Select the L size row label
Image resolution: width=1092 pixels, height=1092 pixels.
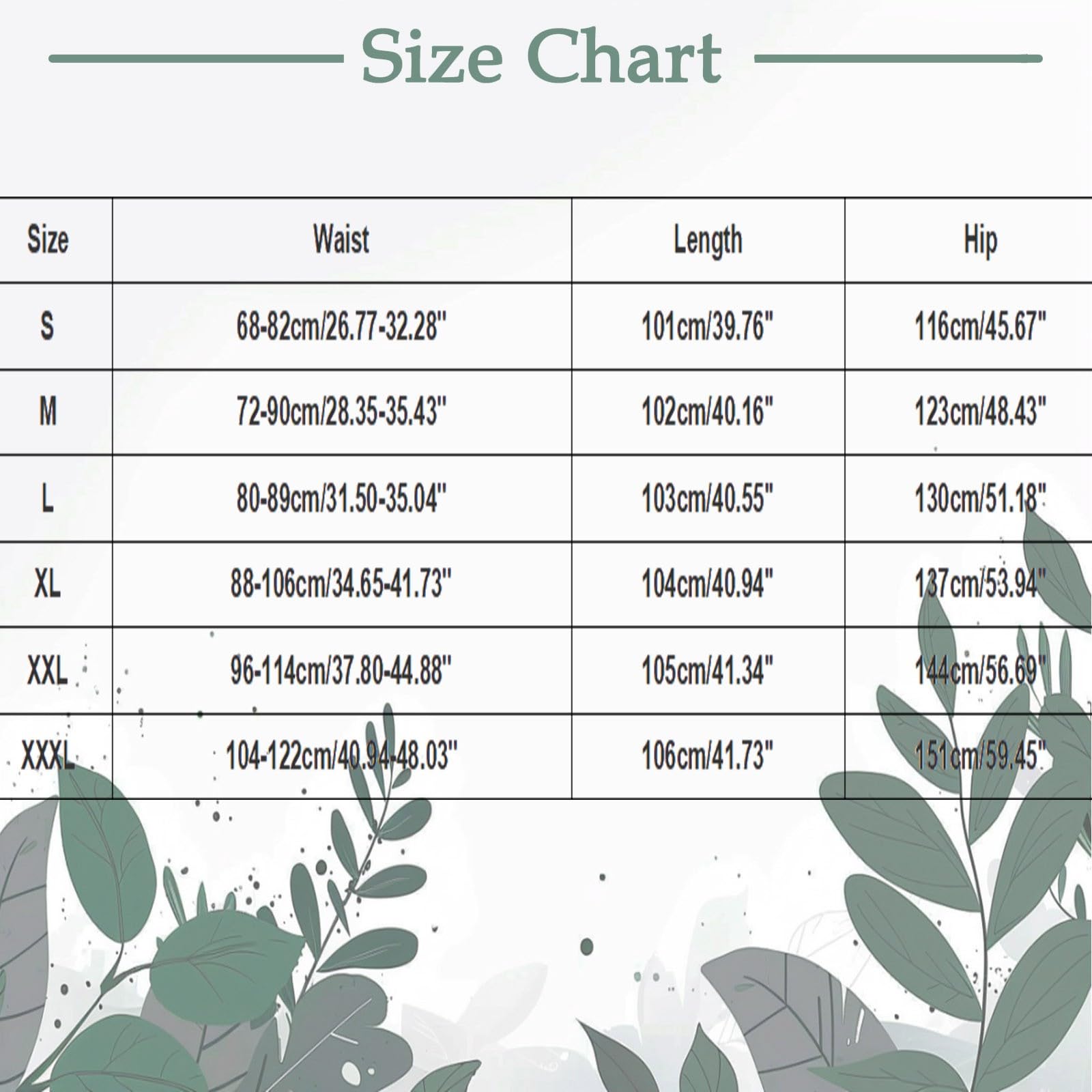47,499
